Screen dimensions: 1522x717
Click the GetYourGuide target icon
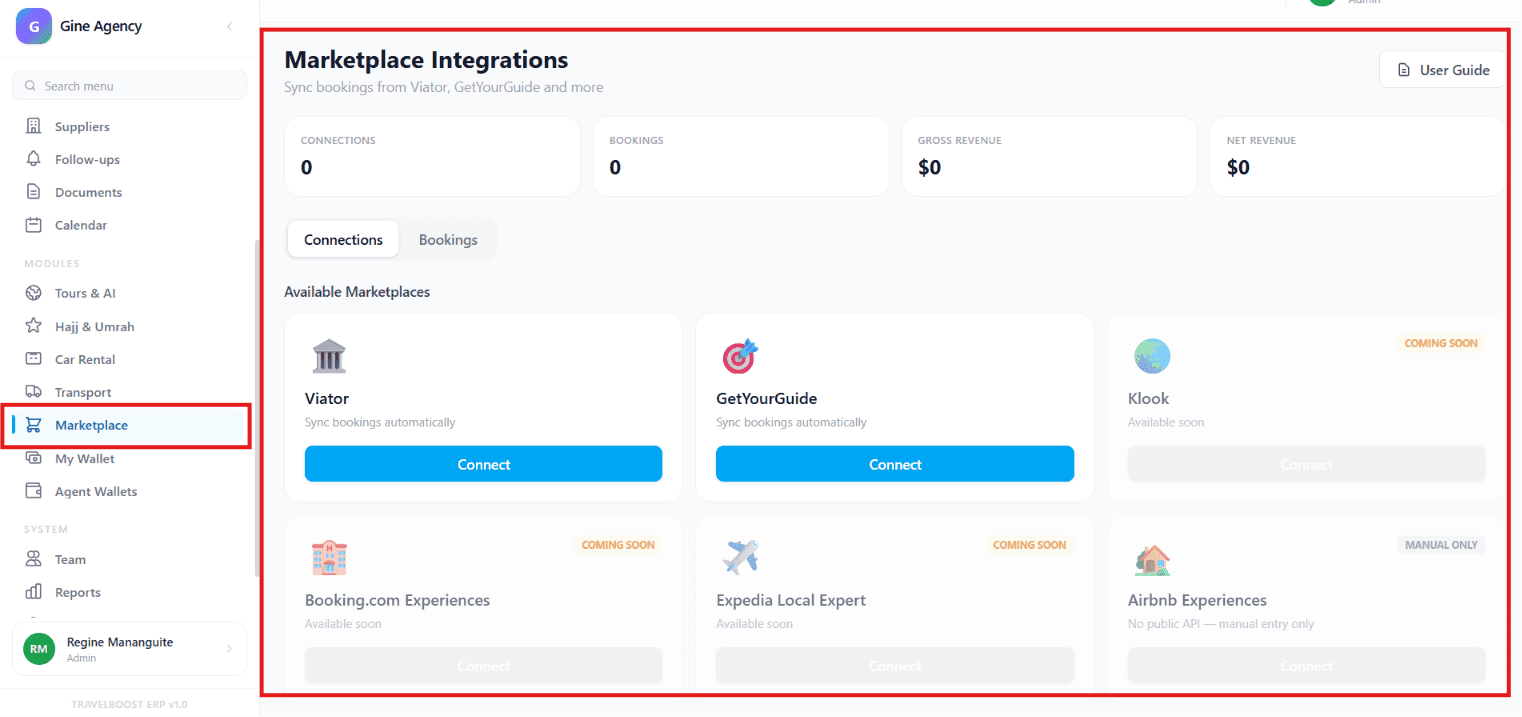click(x=740, y=356)
